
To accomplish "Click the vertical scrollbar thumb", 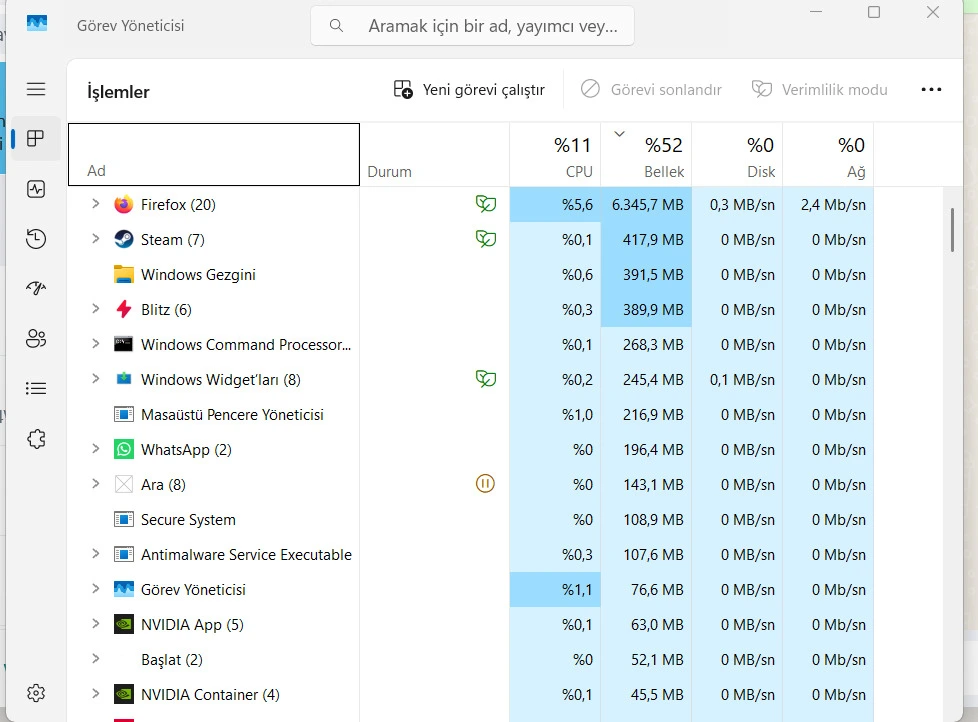I will pos(952,230).
